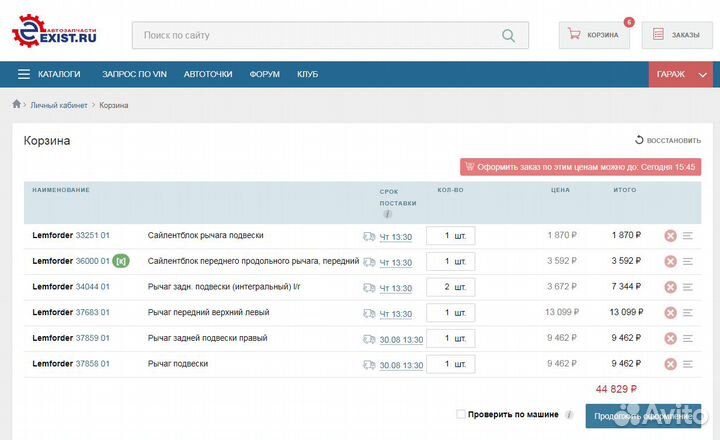The height and width of the screenshot is (440, 720).
Task: Click the green badge next to 36000 01
Action: point(121,261)
